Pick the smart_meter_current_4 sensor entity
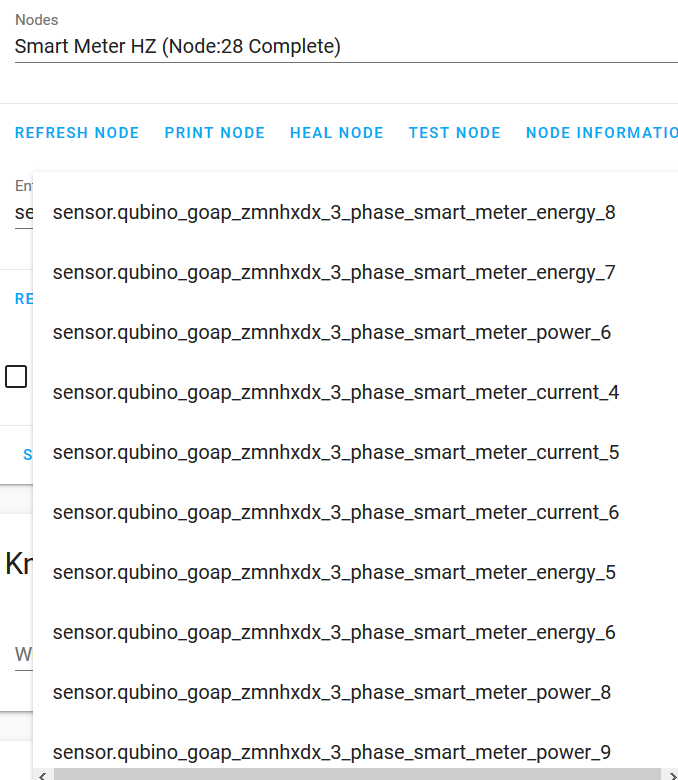This screenshot has height=780, width=678. [336, 392]
